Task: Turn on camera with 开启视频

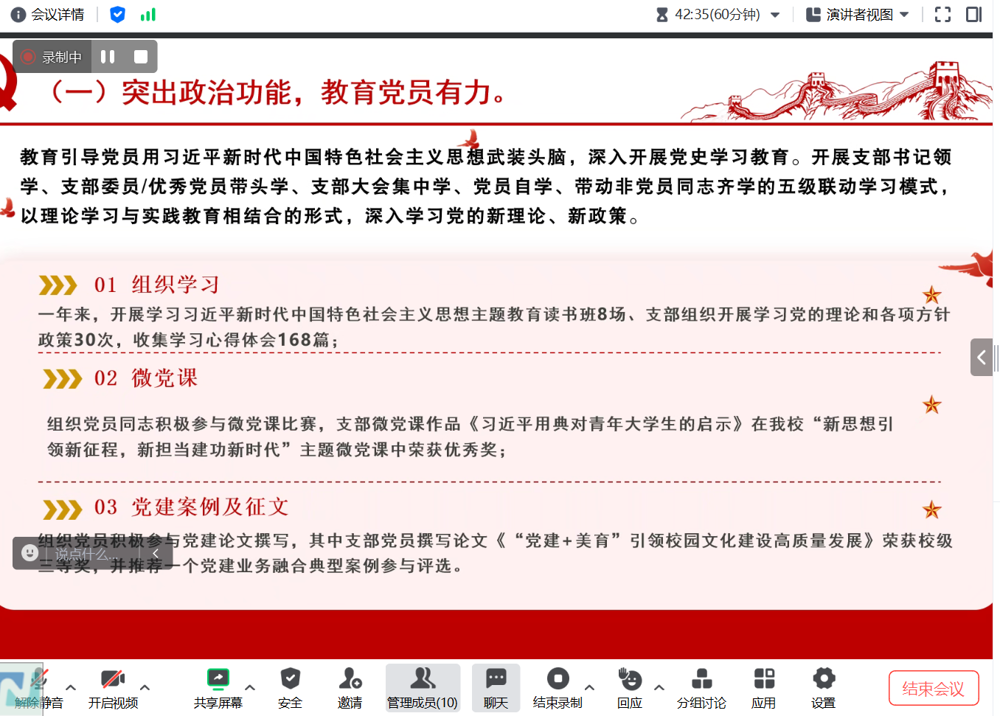Action: point(112,688)
